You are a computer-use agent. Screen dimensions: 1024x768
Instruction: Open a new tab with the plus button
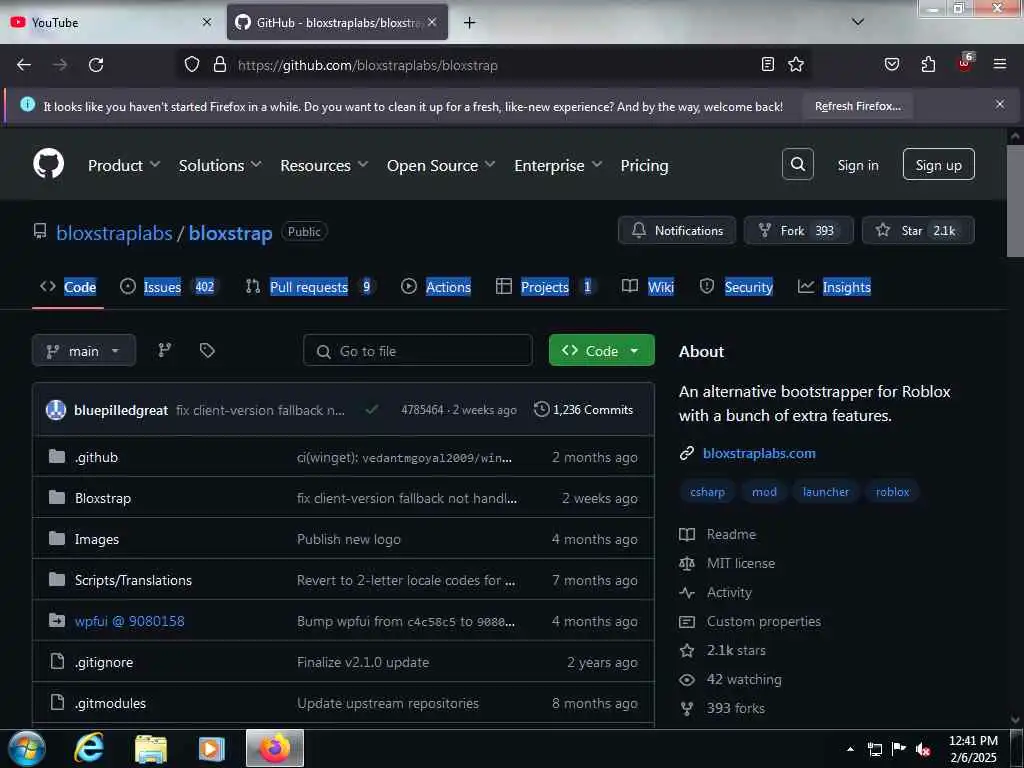click(469, 23)
